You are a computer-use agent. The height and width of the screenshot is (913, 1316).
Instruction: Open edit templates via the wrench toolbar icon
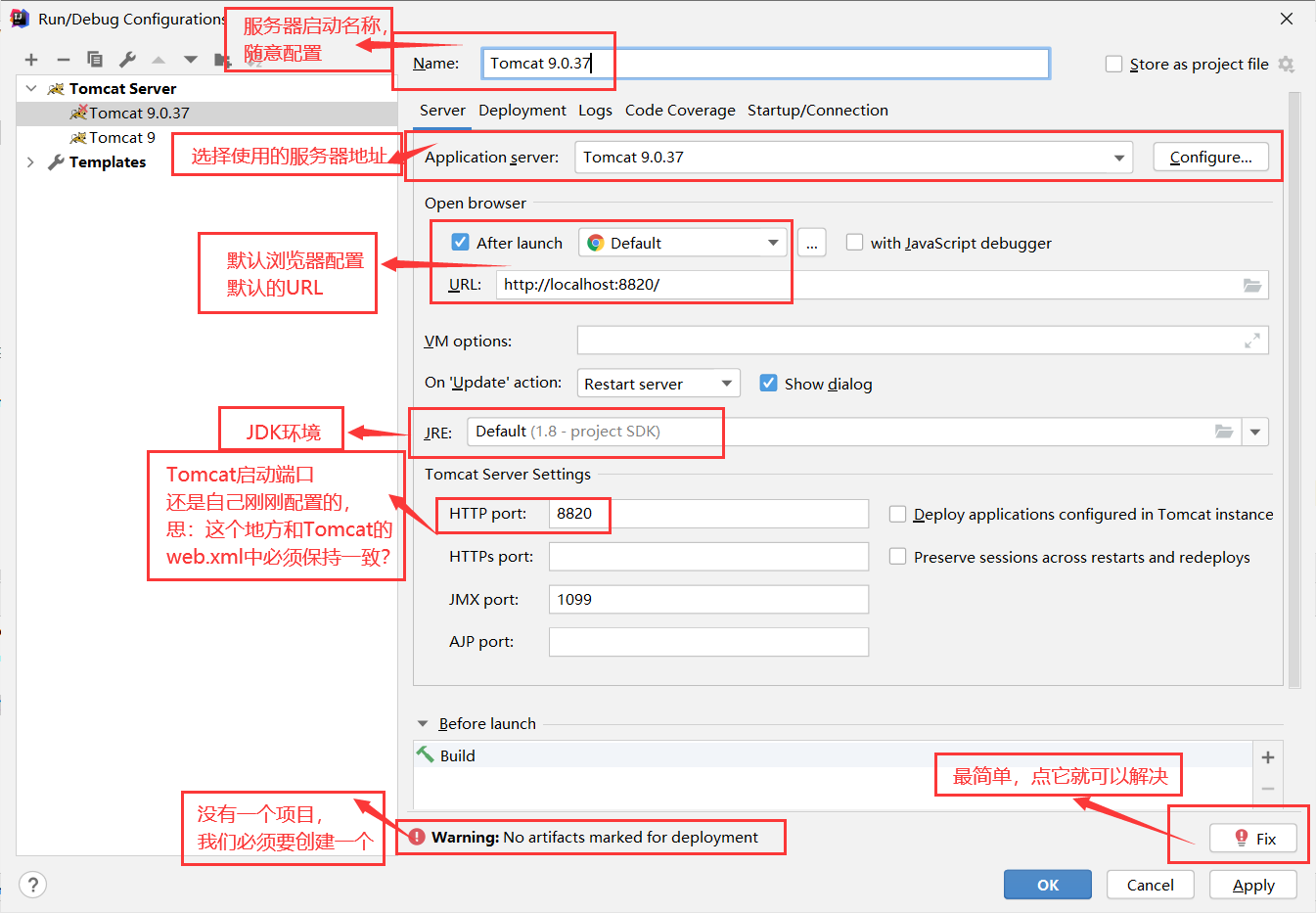(x=127, y=60)
